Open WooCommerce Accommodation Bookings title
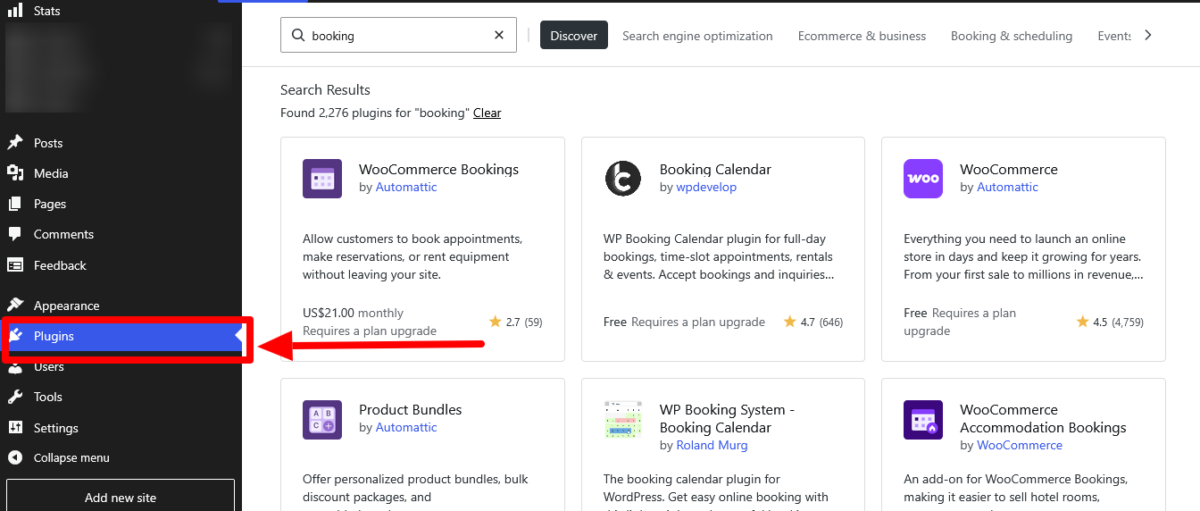1200x511 pixels. point(1043,419)
